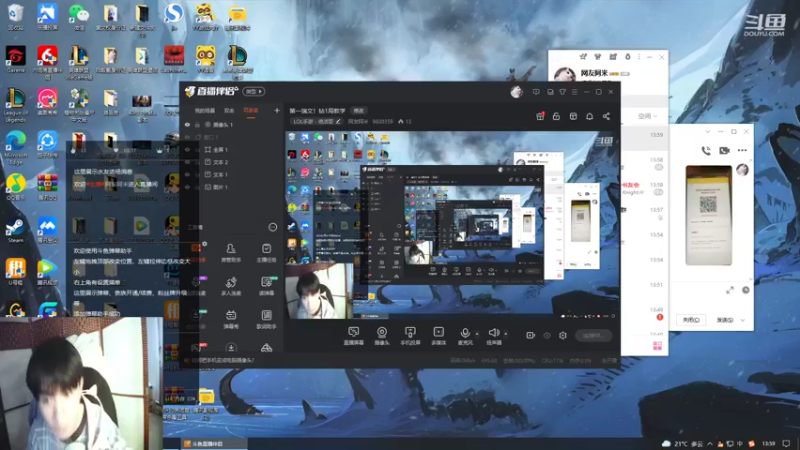Open the QR code image in the QQ chat
Viewport: 800px width, 450px height.
click(708, 215)
